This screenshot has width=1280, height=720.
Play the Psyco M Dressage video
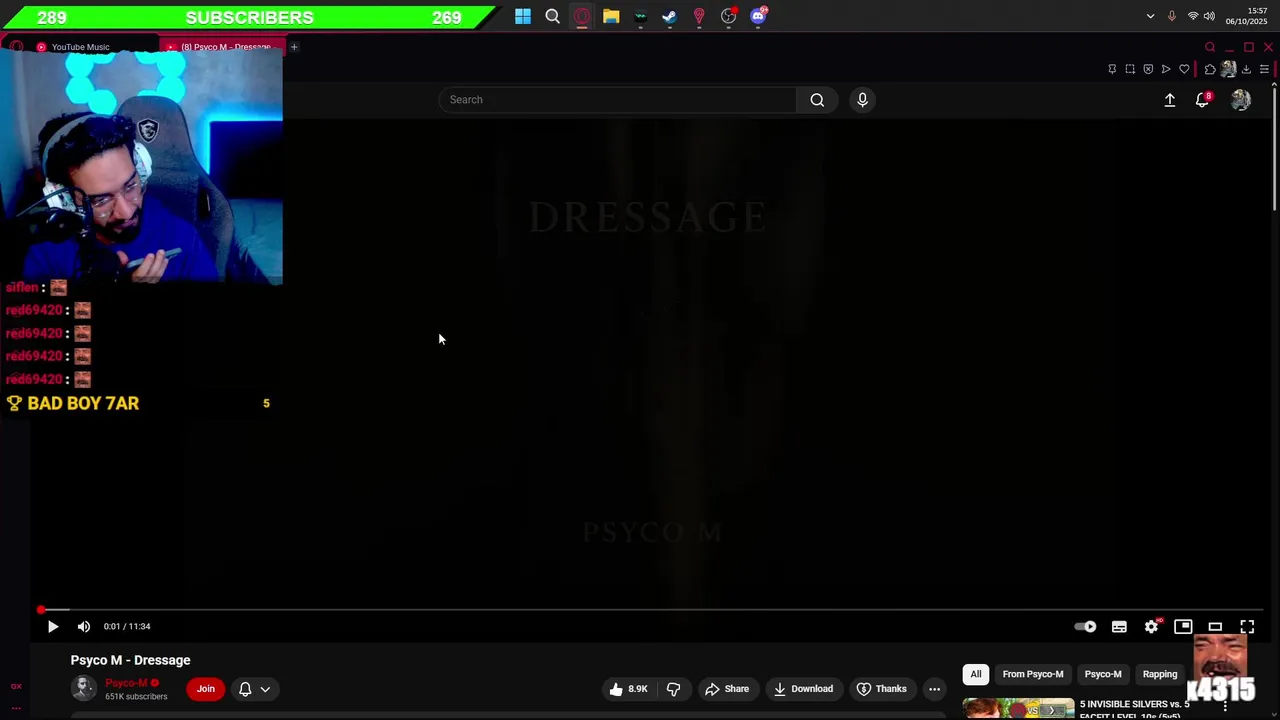pyautogui.click(x=53, y=627)
